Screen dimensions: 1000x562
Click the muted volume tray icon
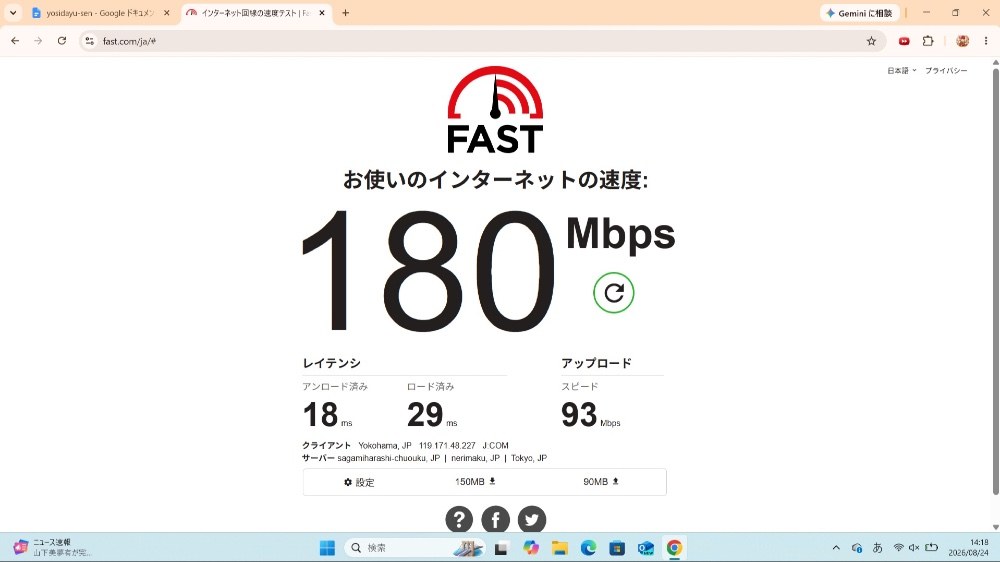point(914,547)
